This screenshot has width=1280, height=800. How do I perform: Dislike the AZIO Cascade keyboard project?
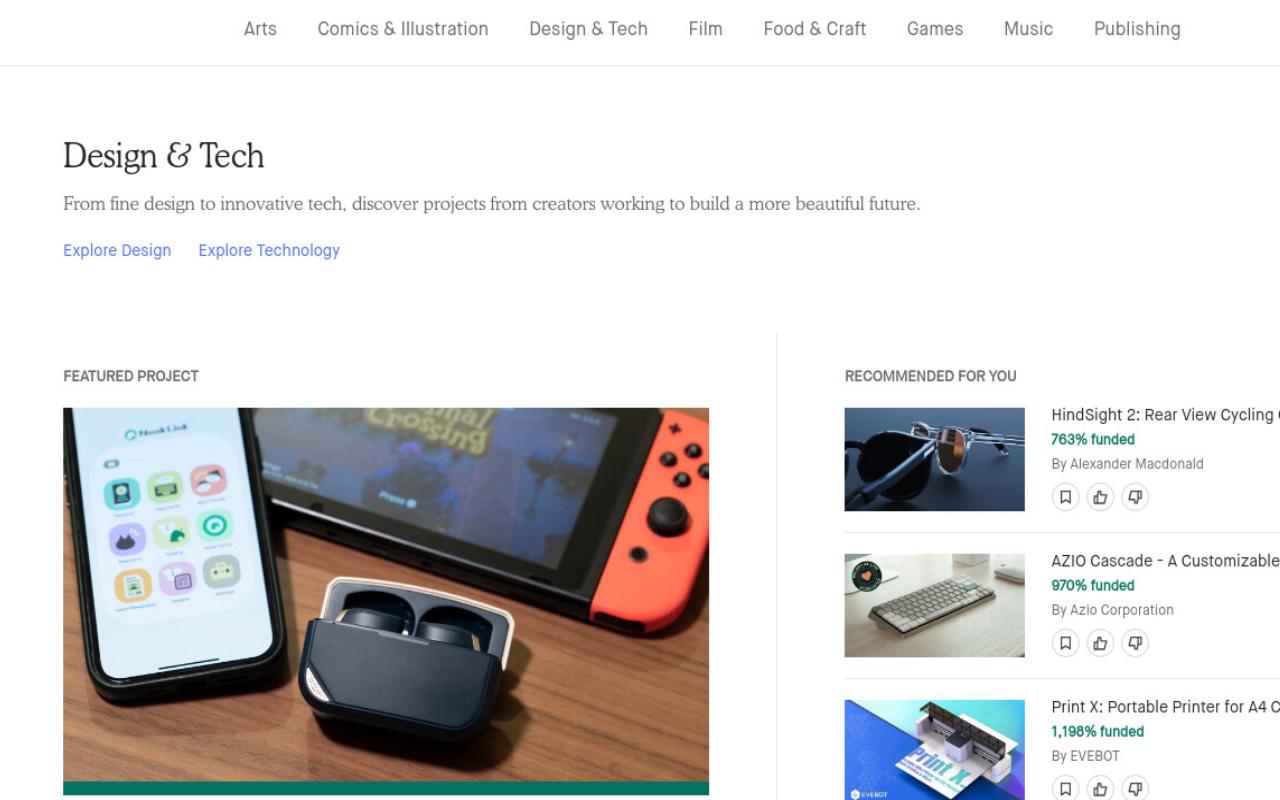click(x=1135, y=643)
